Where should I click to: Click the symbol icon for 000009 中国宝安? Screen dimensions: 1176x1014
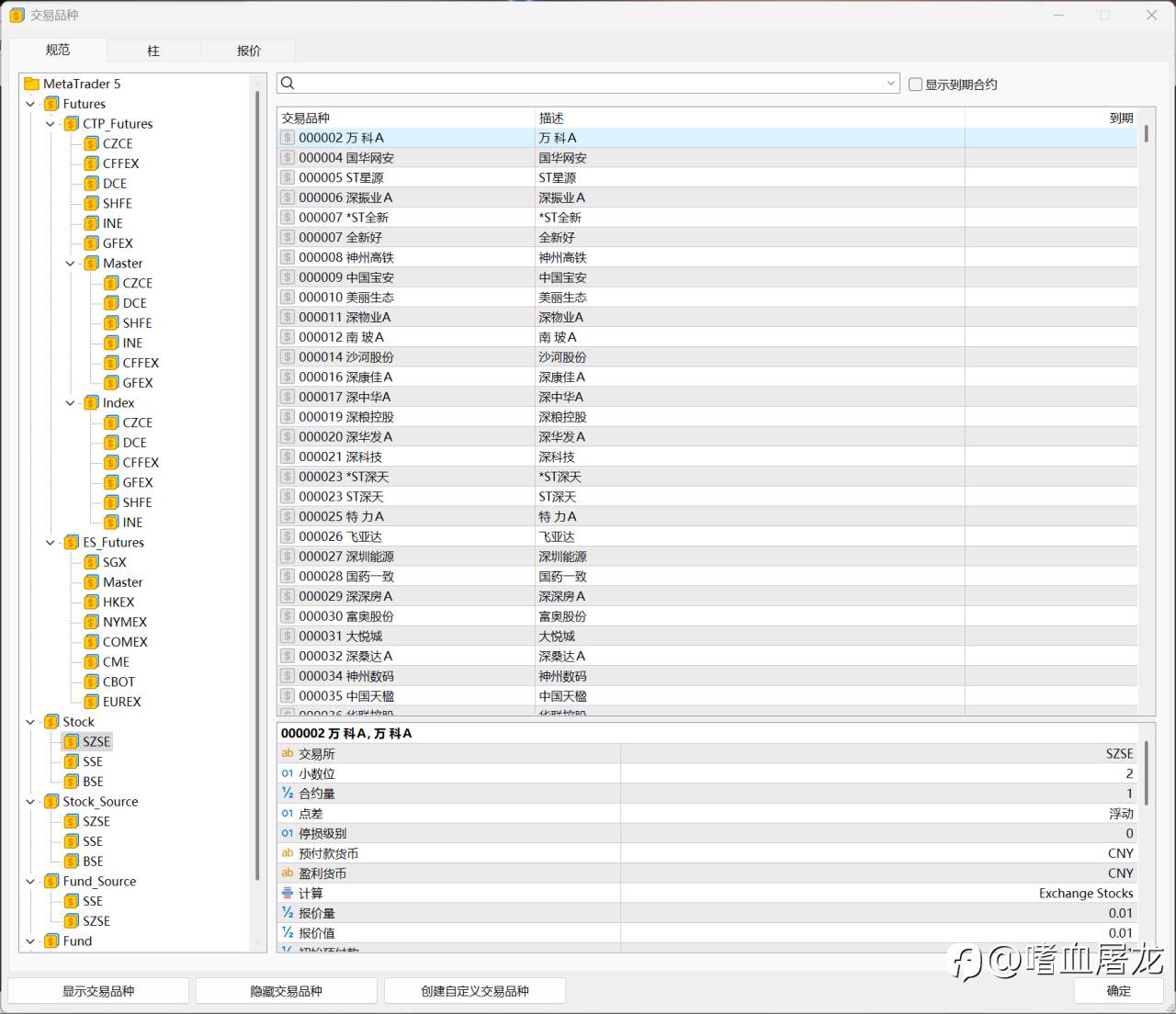288,277
